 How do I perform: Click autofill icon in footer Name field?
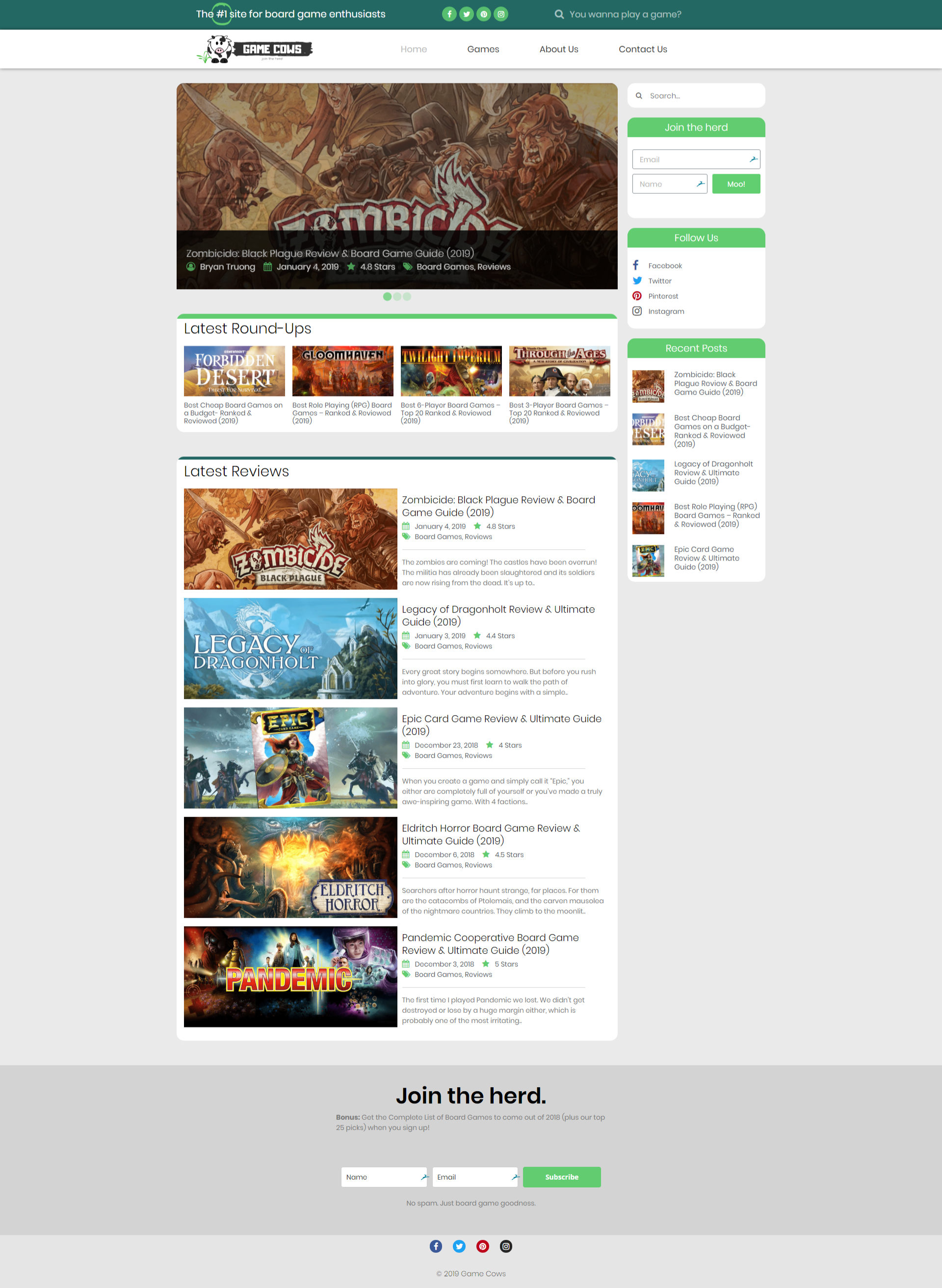(x=424, y=1177)
